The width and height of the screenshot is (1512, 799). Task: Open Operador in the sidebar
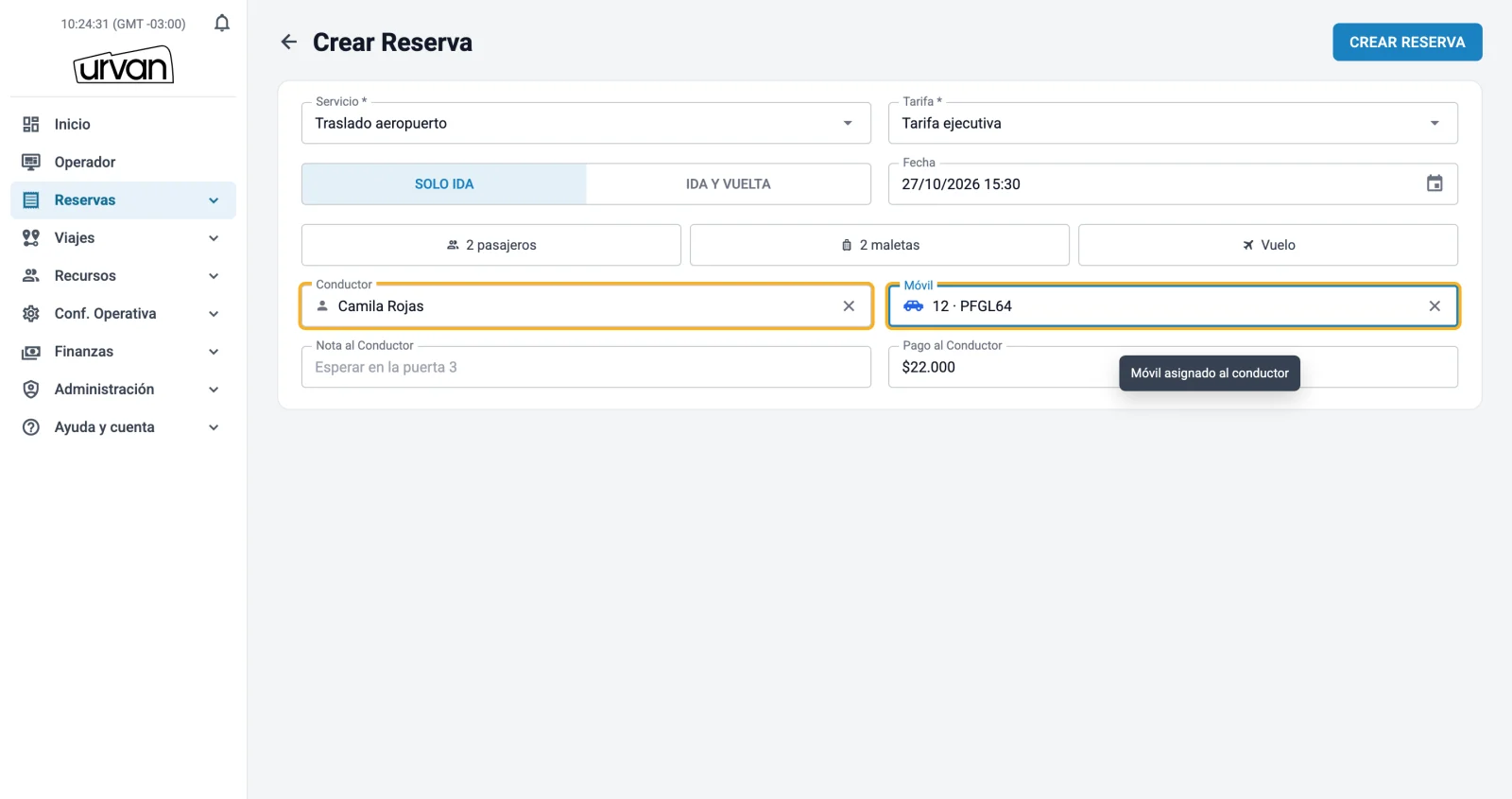123,162
